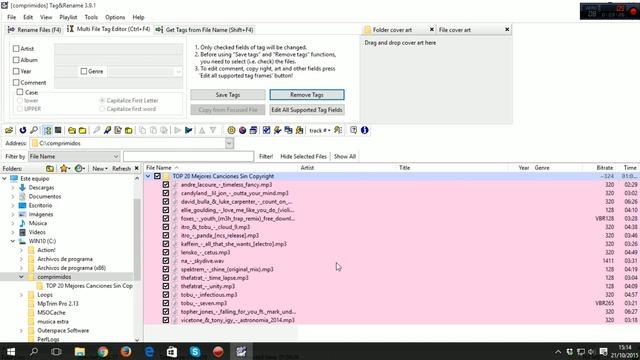The image size is (640, 360).
Task: Collapse the comprimidos folder node
Action: tap(21, 277)
